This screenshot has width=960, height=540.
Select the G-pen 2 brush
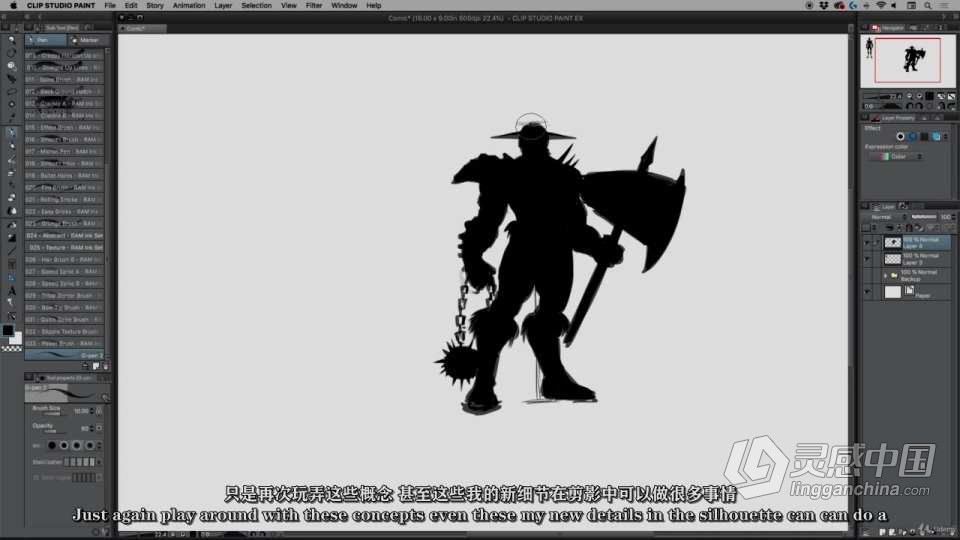pyautogui.click(x=64, y=355)
